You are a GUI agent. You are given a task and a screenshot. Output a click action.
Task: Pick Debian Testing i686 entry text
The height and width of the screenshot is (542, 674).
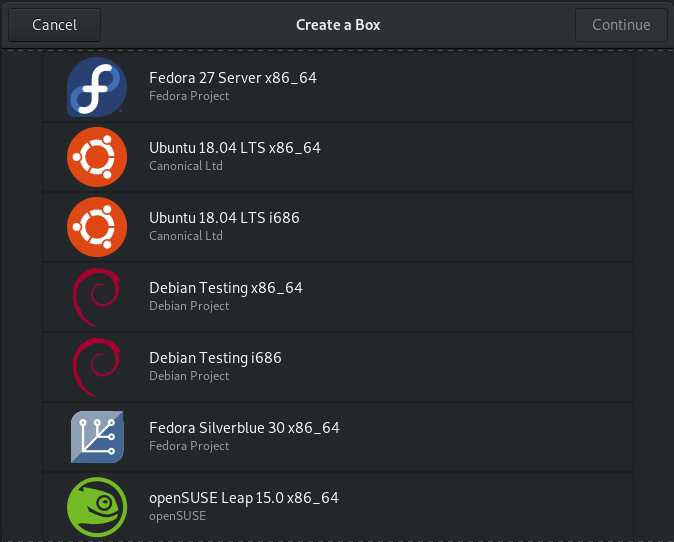(215, 358)
